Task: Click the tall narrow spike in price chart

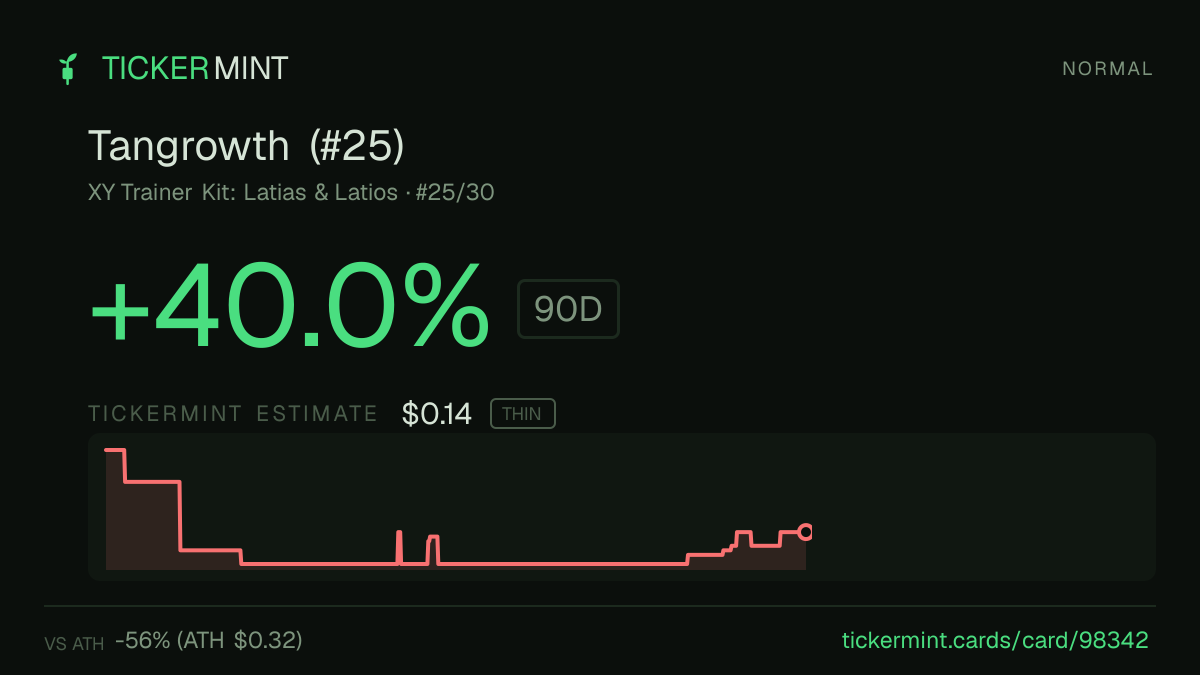Action: click(399, 547)
